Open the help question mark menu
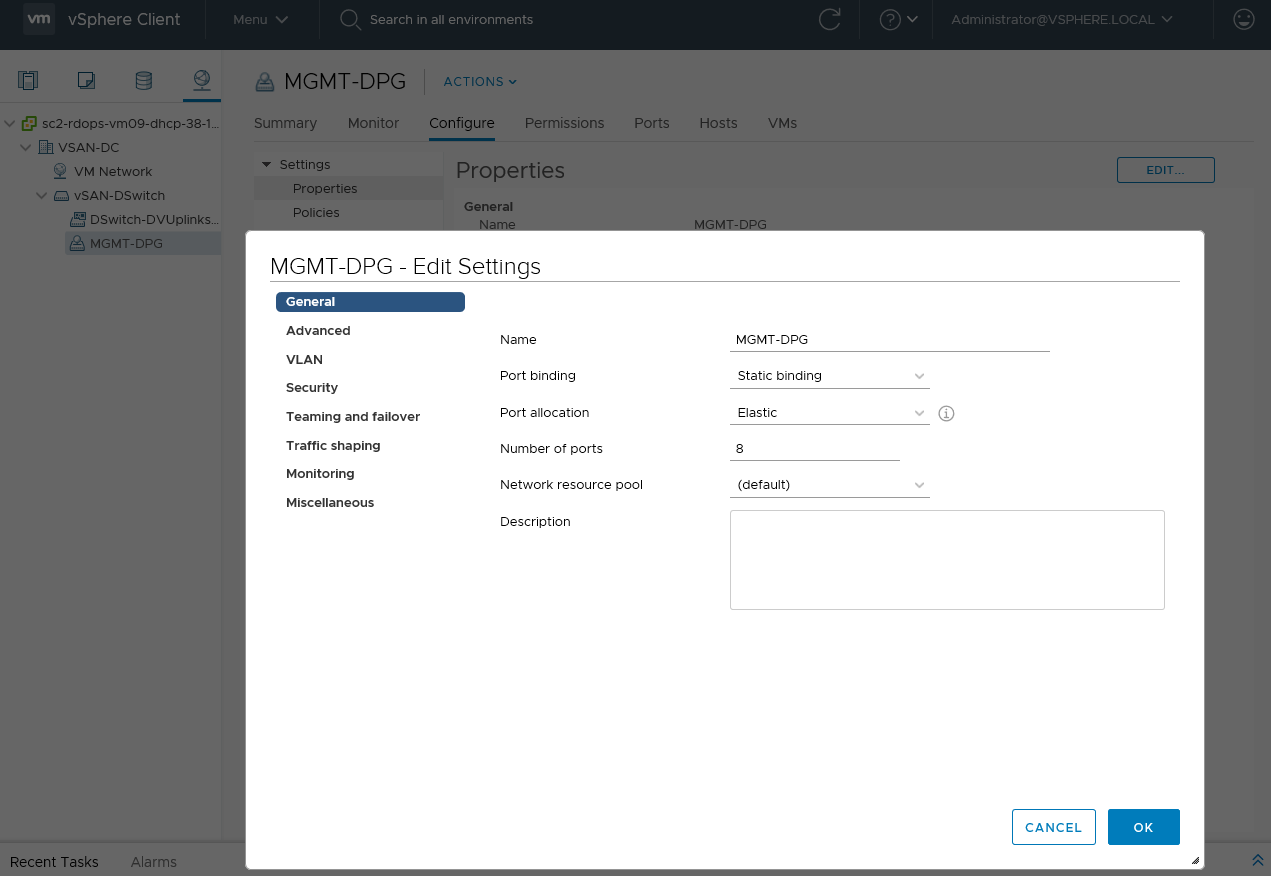The width and height of the screenshot is (1271, 876). coord(898,20)
